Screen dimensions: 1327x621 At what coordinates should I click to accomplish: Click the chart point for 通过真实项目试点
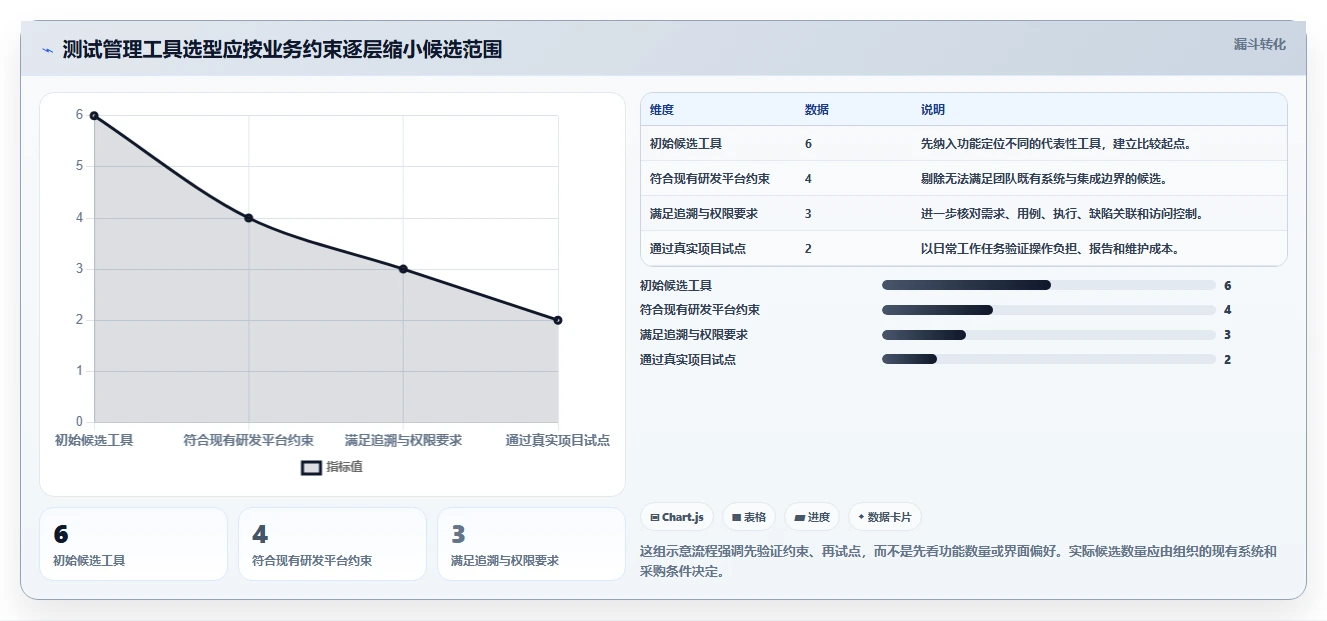(x=558, y=320)
